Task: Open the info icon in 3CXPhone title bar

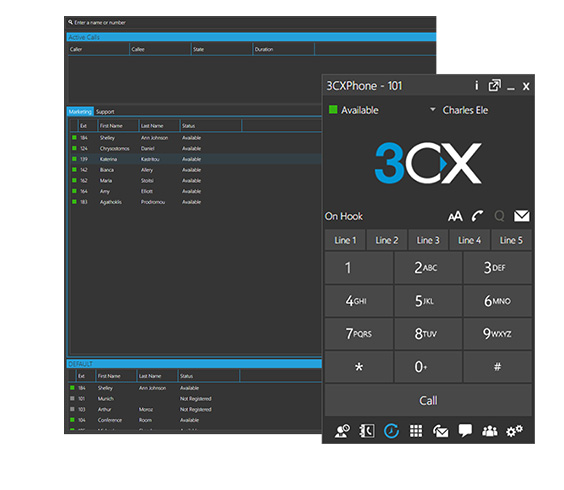Action: pos(477,86)
